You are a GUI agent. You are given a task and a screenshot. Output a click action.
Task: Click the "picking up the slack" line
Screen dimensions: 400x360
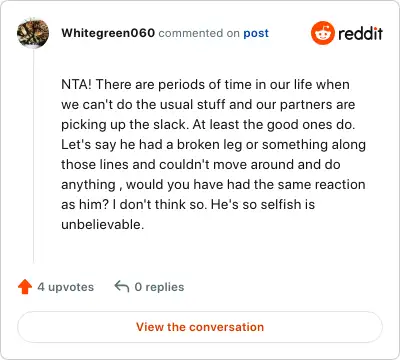[208, 125]
